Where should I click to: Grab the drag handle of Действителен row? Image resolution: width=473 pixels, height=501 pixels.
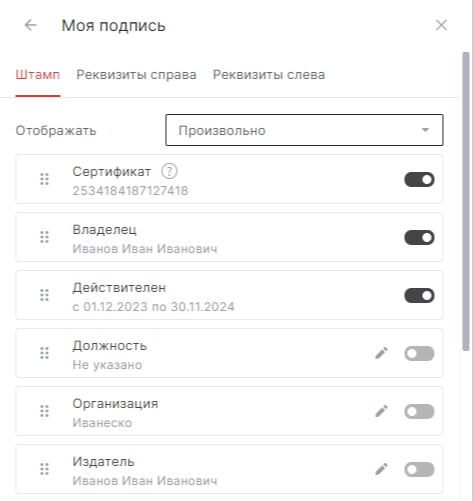[44, 295]
